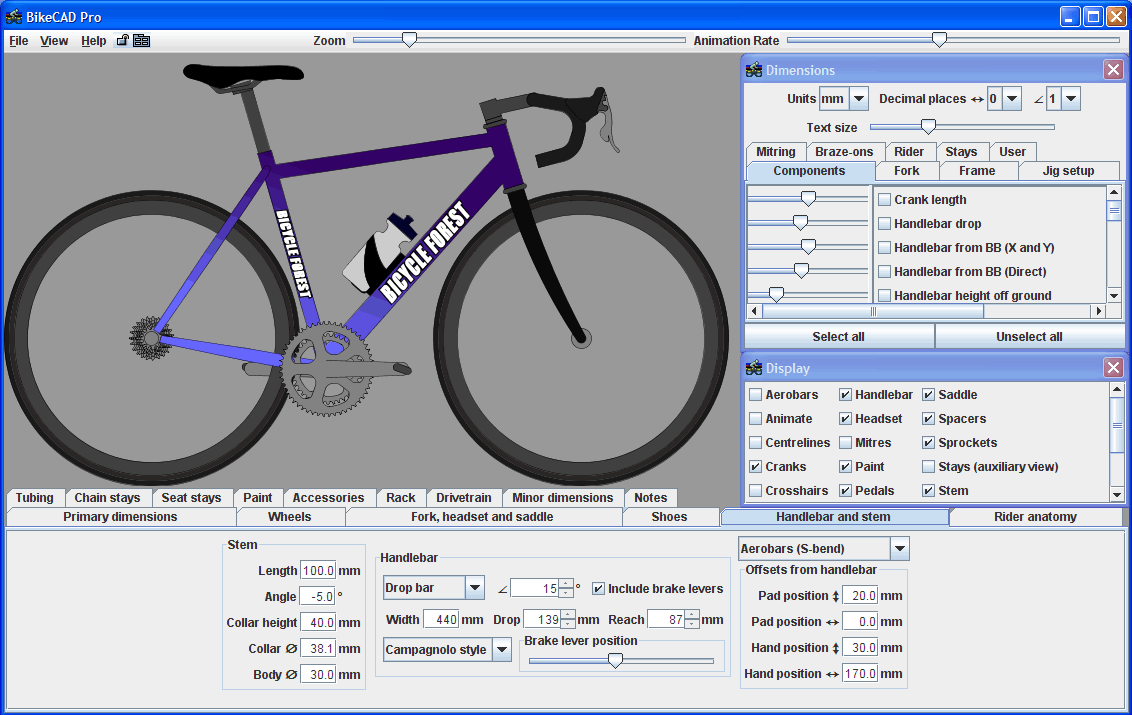Click the panel layout icon beside the padlock
This screenshot has width=1132, height=715.
pyautogui.click(x=142, y=40)
